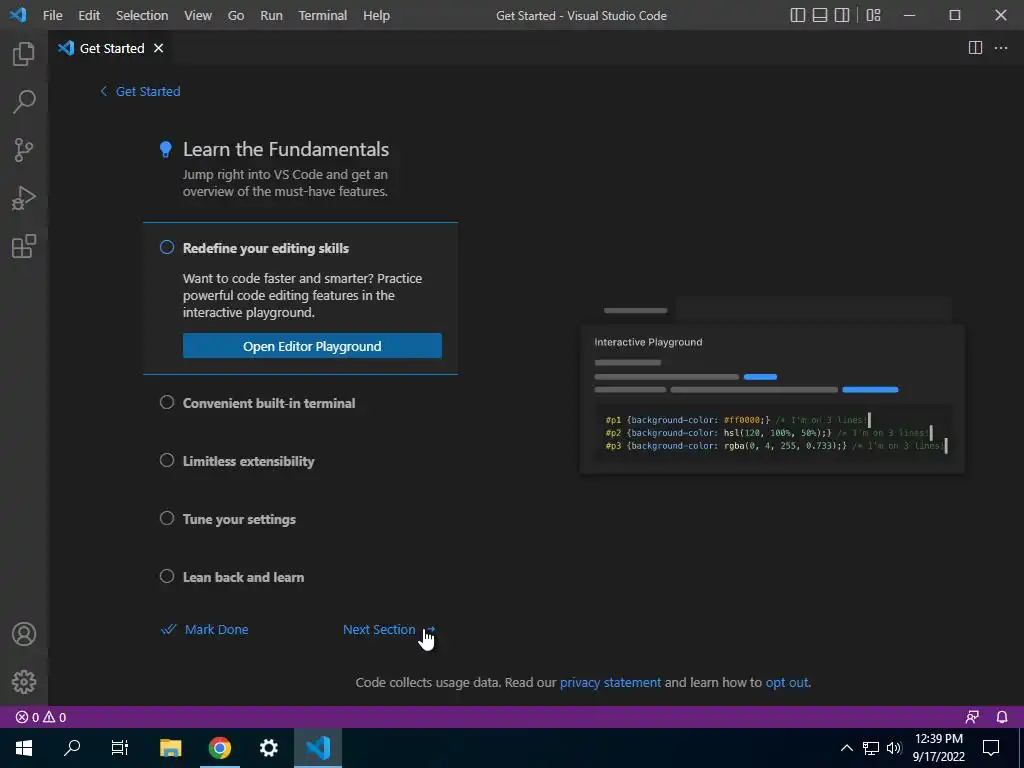Select 'Redefine your editing skills' heading
This screenshot has width=1024, height=768.
(x=265, y=248)
